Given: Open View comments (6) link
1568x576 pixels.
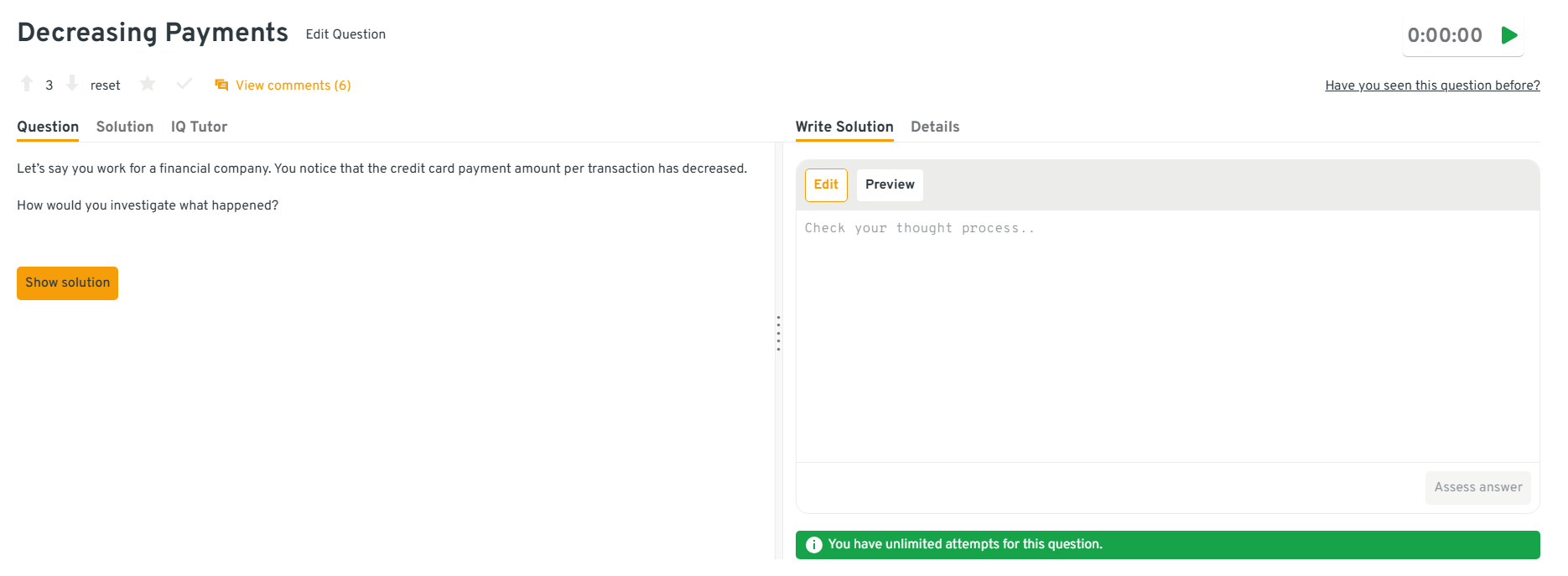Looking at the screenshot, I should coord(293,86).
